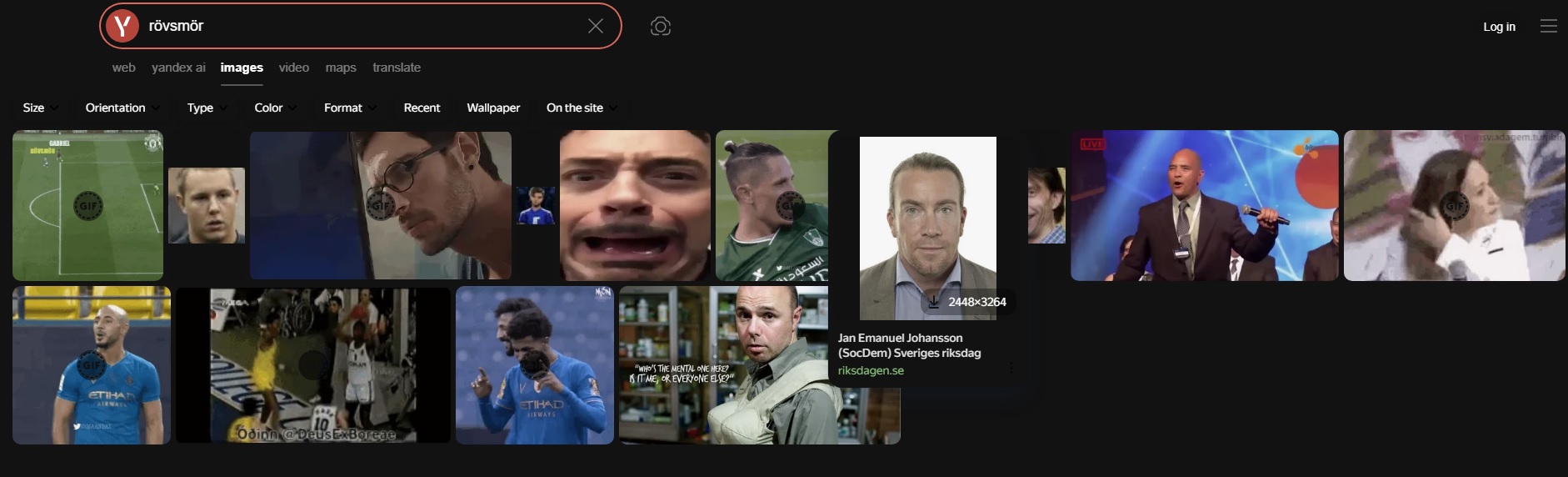Expand the Color filter dropdown
Image resolution: width=1568 pixels, height=477 pixels.
point(276,108)
